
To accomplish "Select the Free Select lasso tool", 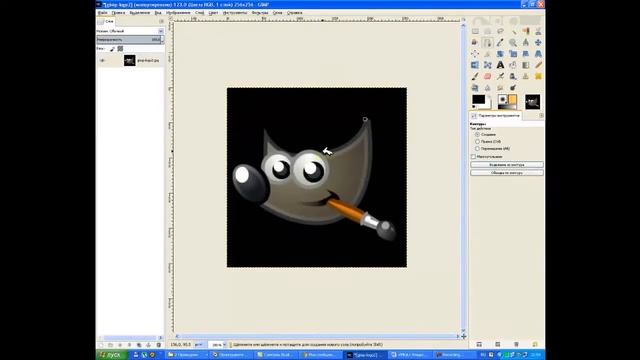I will tap(500, 31).
